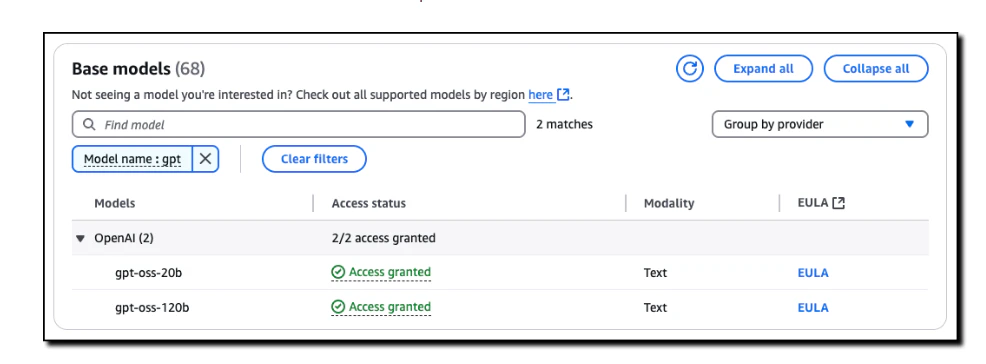Click the EULA column header
The image size is (986, 364).
click(x=813, y=203)
